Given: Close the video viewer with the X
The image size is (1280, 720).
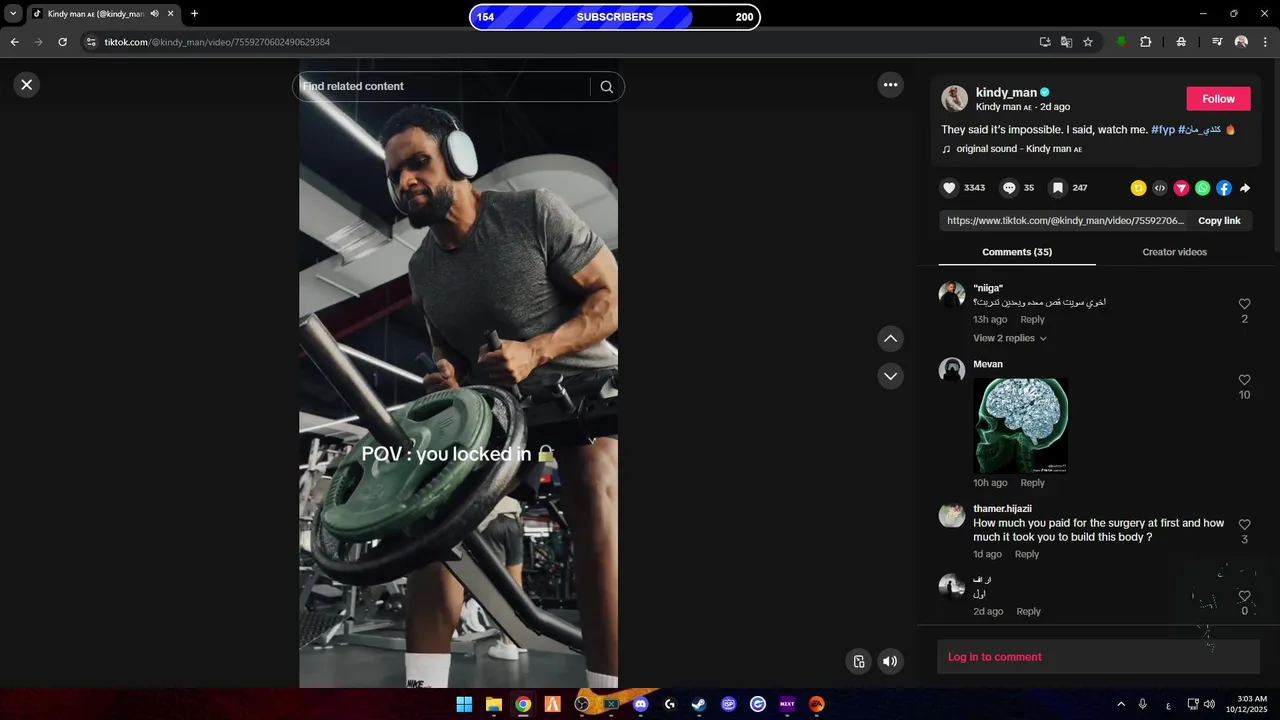Looking at the screenshot, I should point(27,85).
